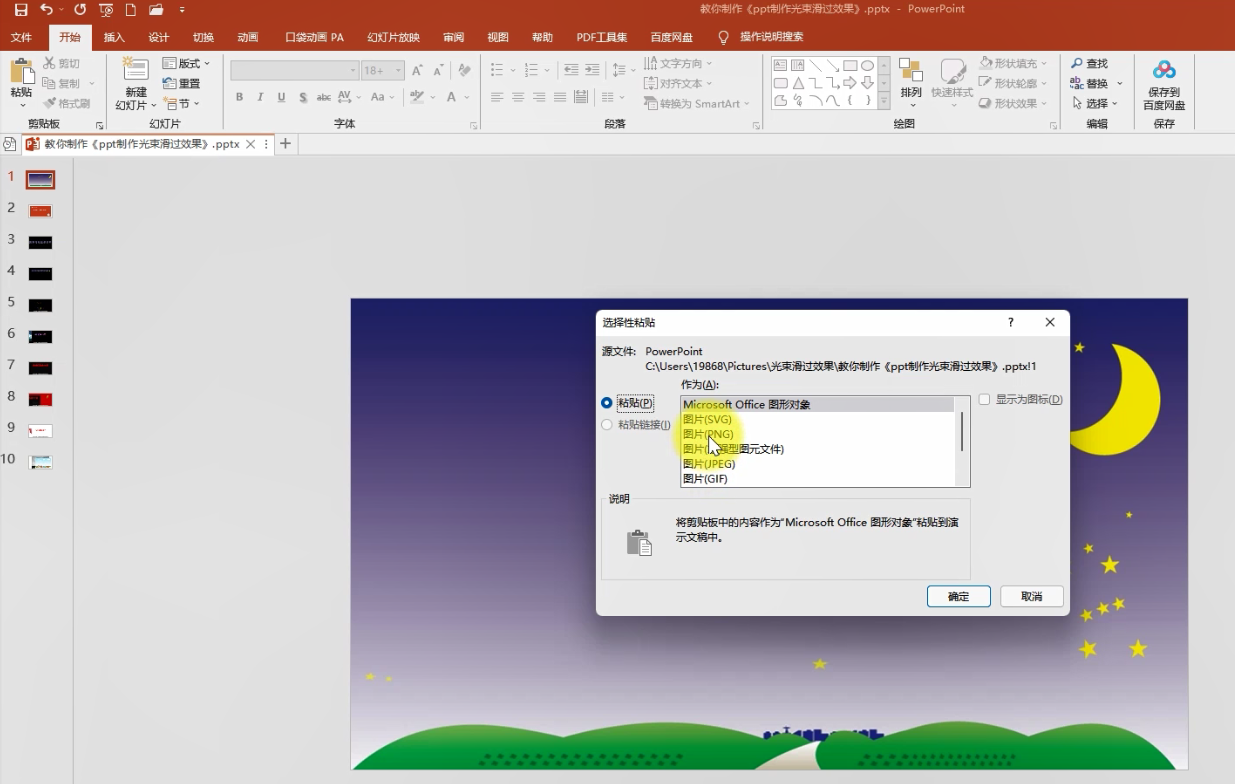Justify the text
This screenshot has height=784, width=1235.
coord(560,97)
